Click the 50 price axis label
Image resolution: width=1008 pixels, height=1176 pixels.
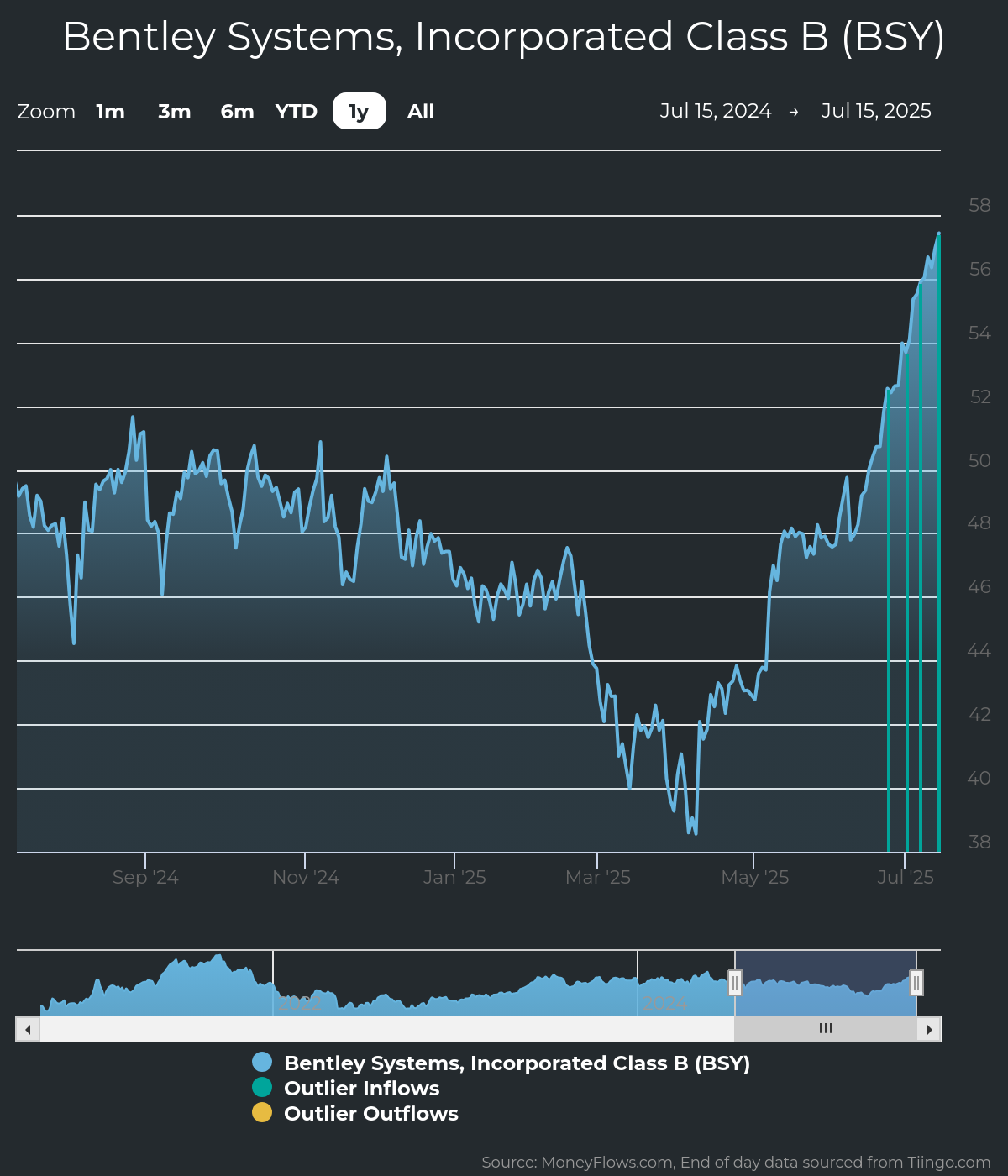(x=979, y=460)
